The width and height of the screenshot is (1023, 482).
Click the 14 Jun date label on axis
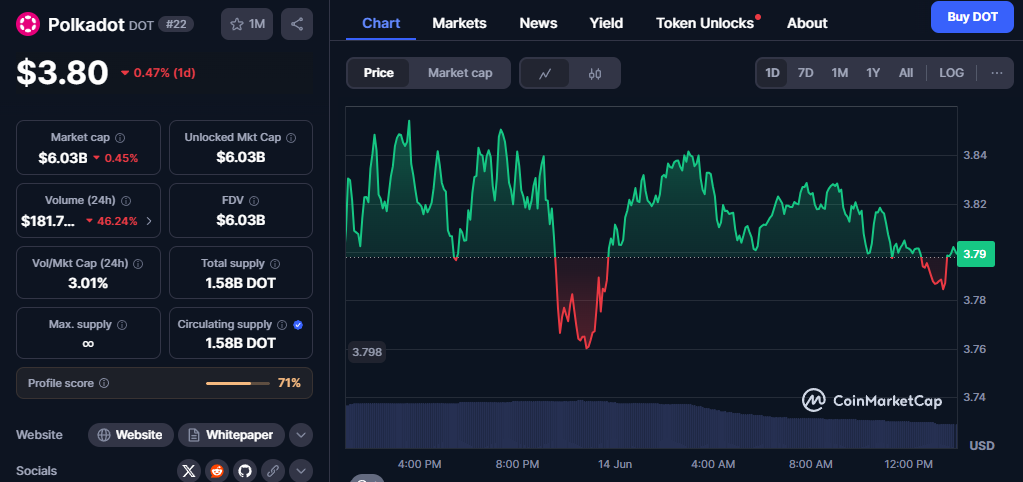(615, 464)
